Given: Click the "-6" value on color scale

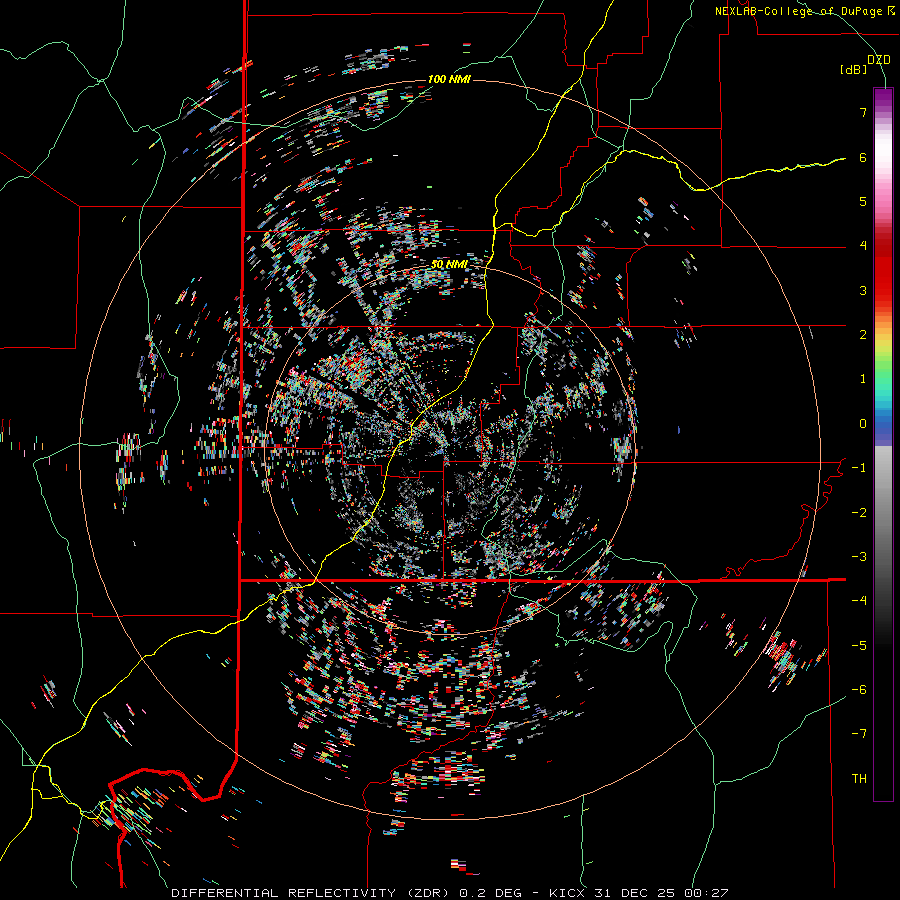Looking at the screenshot, I should pyautogui.click(x=859, y=690).
